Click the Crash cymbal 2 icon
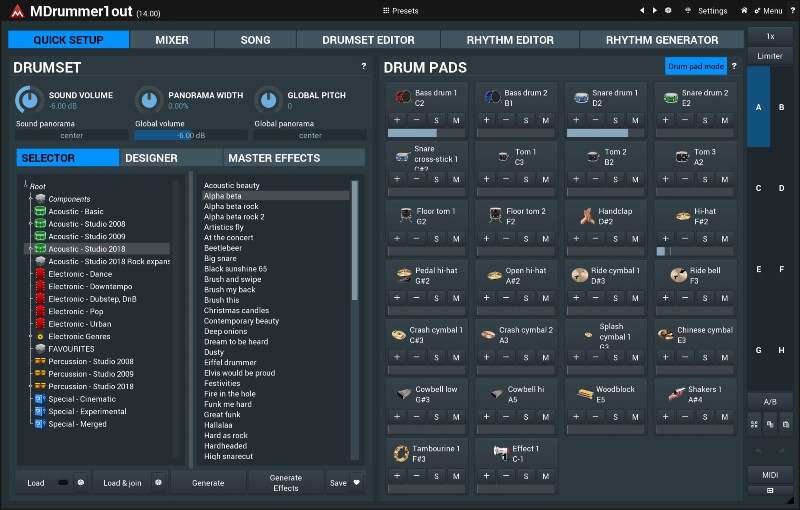Image resolution: width=800 pixels, height=510 pixels. pyautogui.click(x=488, y=335)
